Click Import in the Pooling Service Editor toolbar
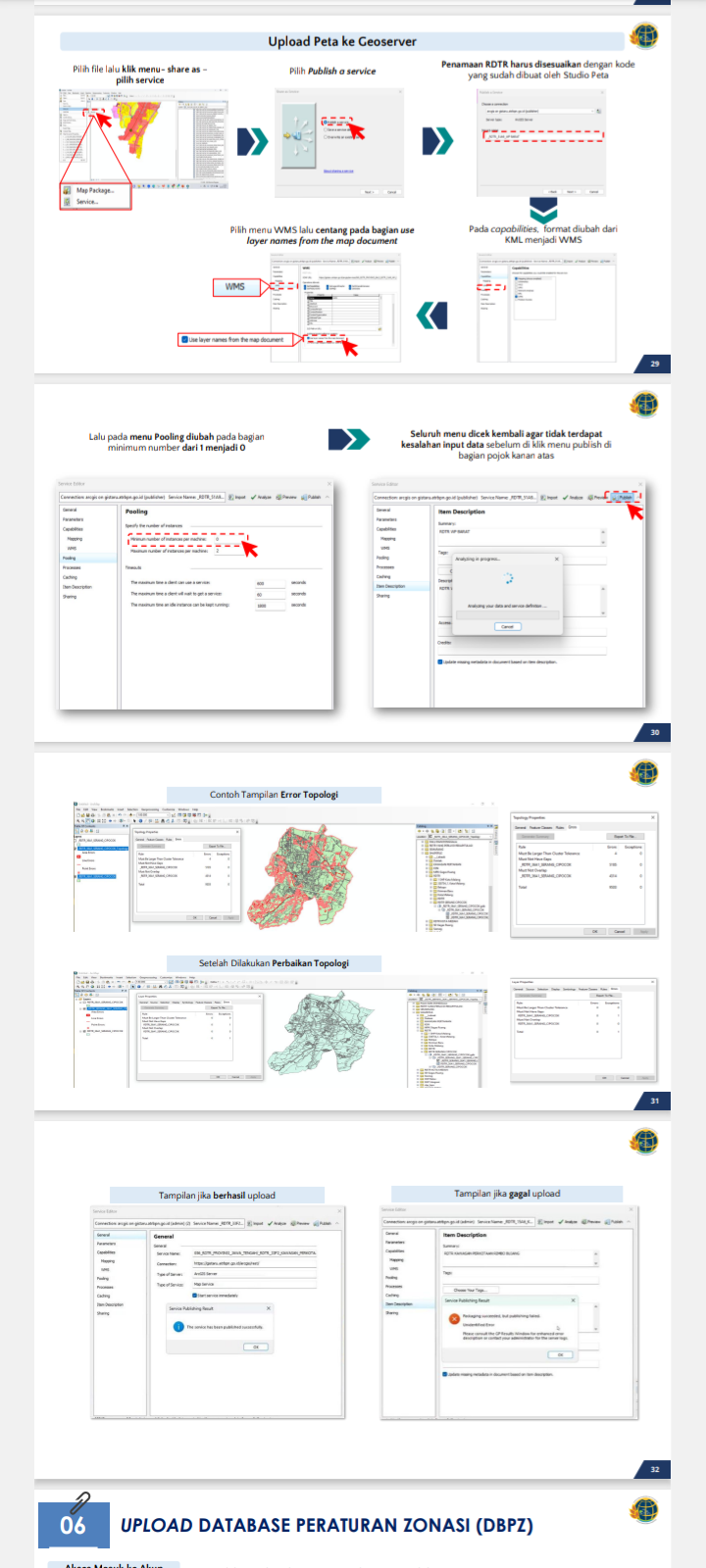 pos(238,497)
